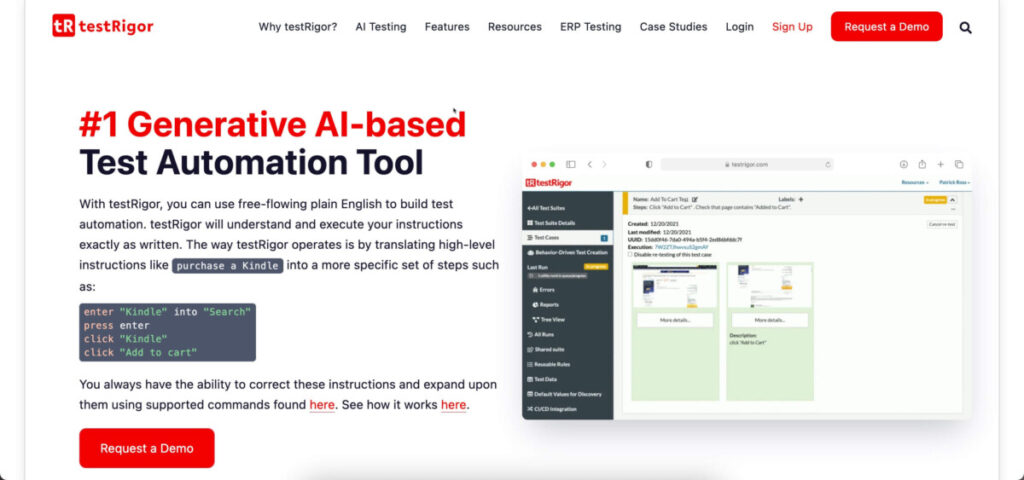This screenshot has height=480, width=1024.
Task: Open the 'here' link for supported commands
Action: tap(322, 405)
